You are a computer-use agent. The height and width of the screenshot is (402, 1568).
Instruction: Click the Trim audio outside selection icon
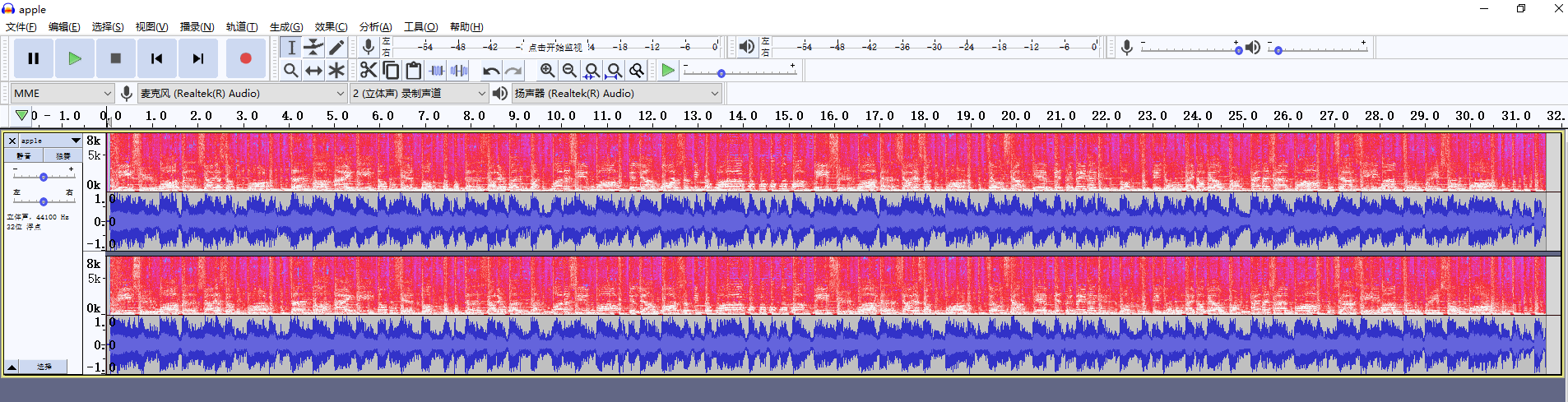point(437,71)
